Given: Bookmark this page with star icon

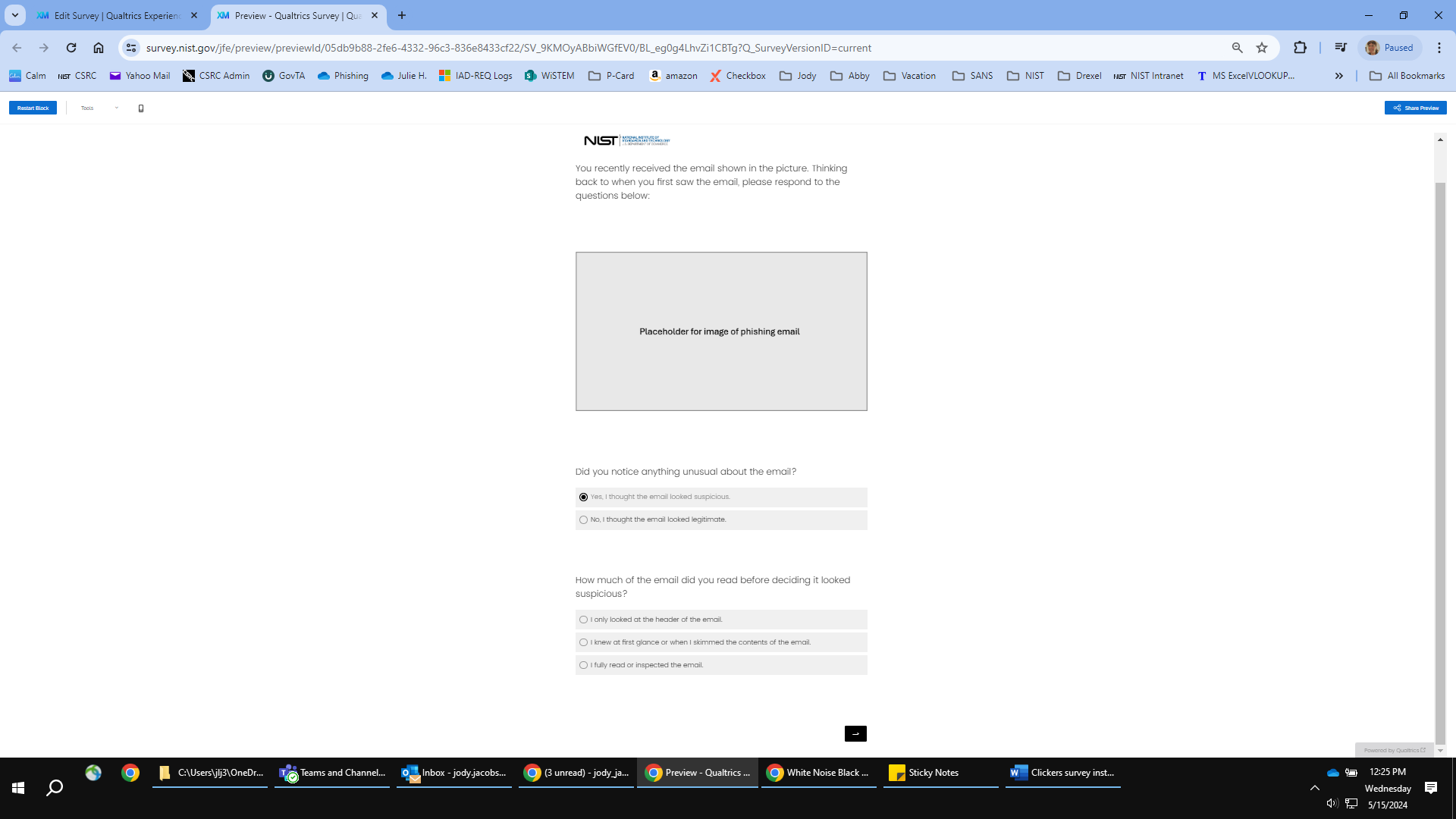Looking at the screenshot, I should 1262,48.
